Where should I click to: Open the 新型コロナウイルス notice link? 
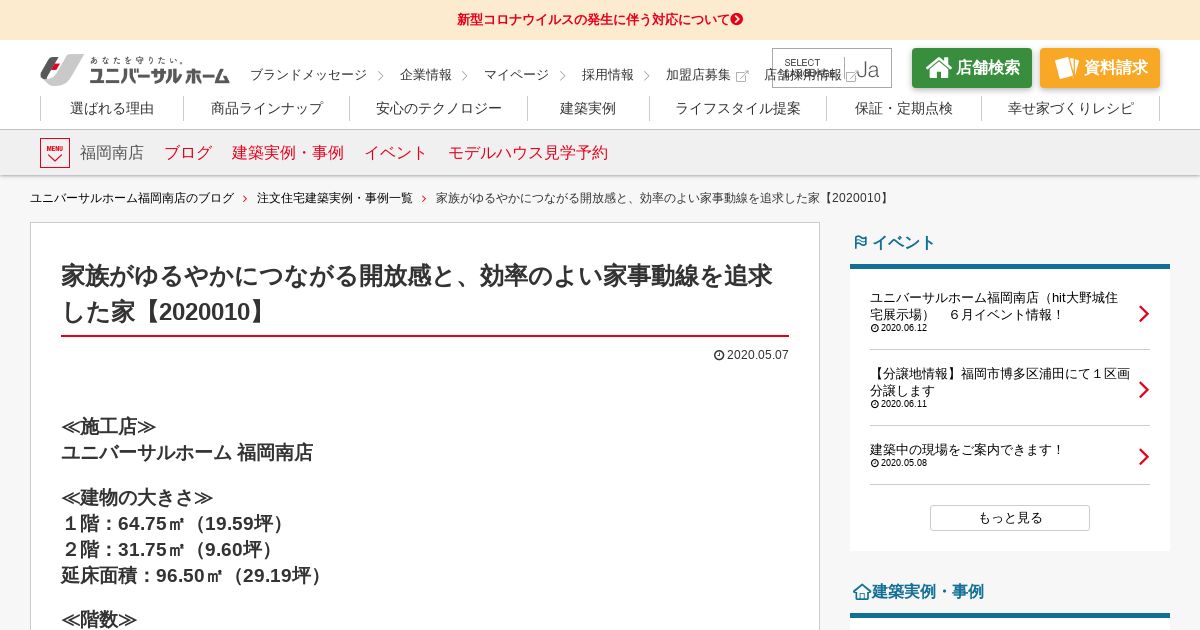click(600, 19)
